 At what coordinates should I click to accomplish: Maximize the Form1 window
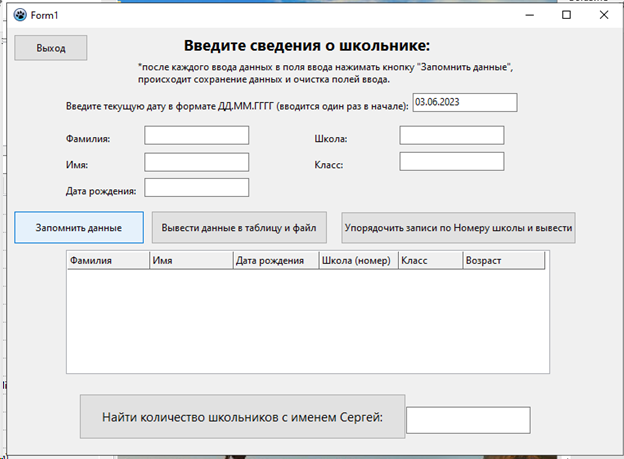(x=566, y=15)
